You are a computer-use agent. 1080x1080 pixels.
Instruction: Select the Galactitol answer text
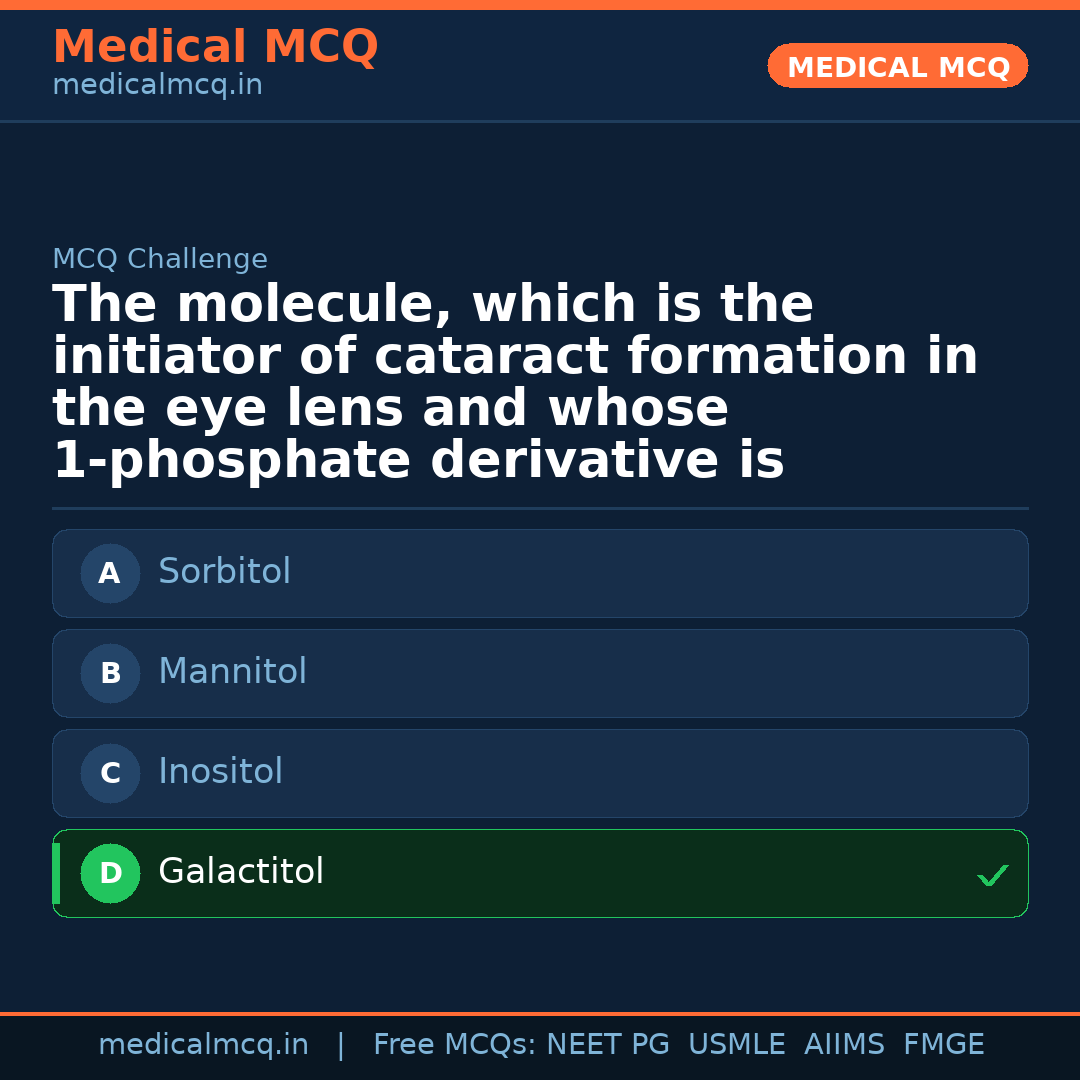point(241,872)
